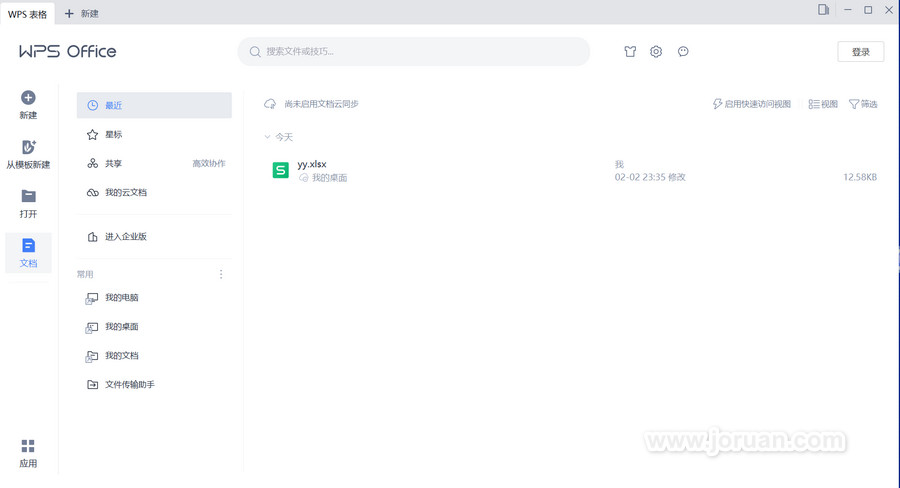Open 从模板新建 template icon
The height and width of the screenshot is (488, 900).
[28, 147]
